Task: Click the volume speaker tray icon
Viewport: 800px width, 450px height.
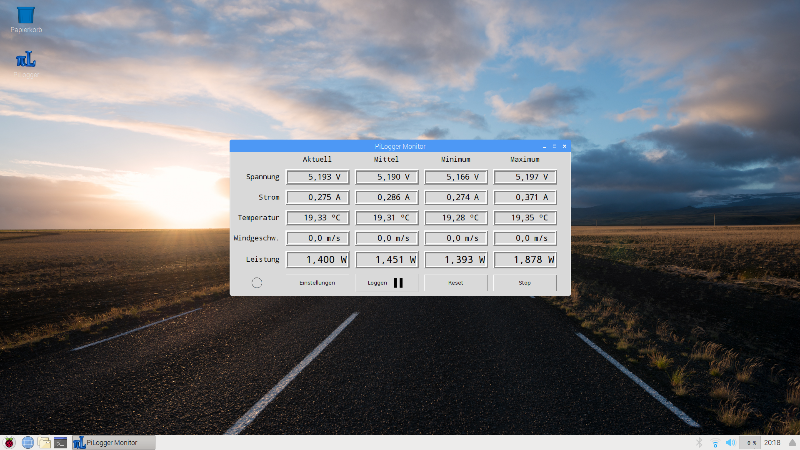Action: (730, 442)
